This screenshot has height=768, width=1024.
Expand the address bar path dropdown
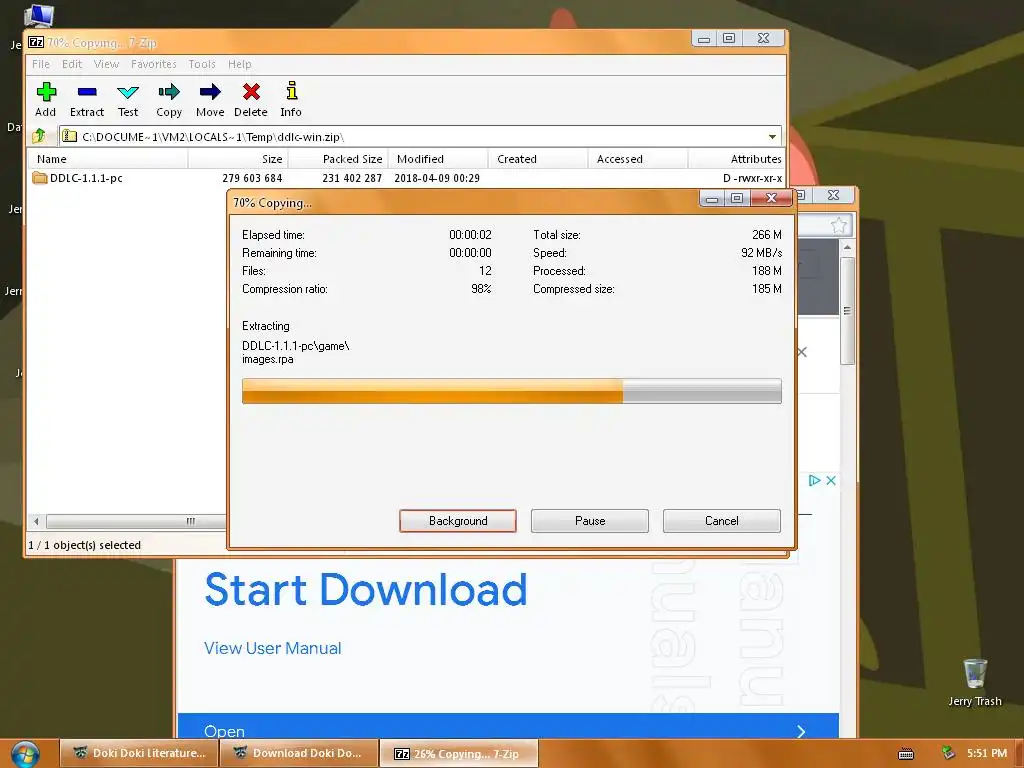[x=773, y=136]
